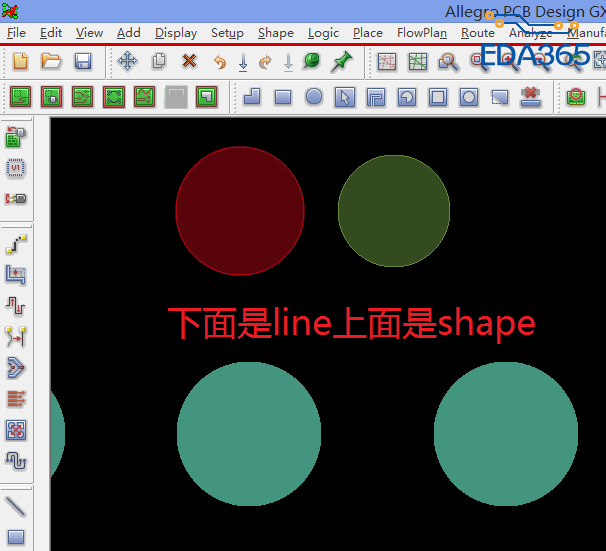This screenshot has height=551, width=606.
Task: Click the Delete red X icon
Action: [x=189, y=61]
